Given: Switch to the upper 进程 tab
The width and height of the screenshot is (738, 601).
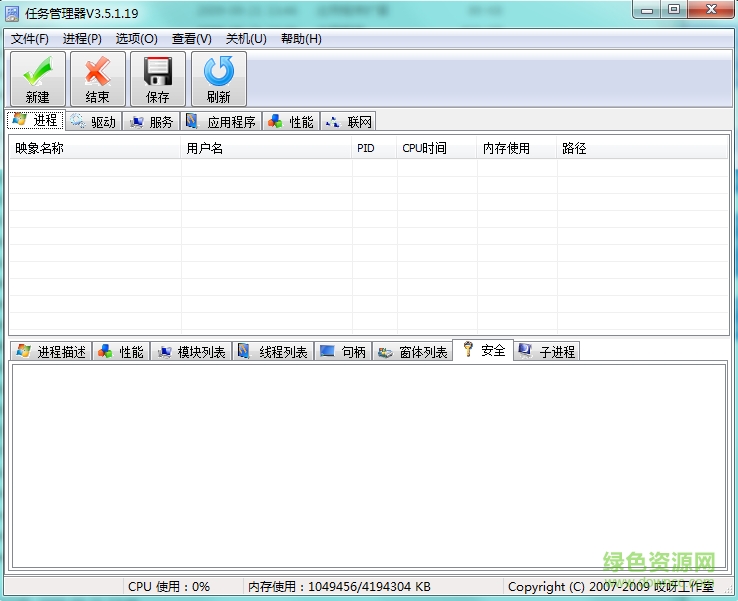Looking at the screenshot, I should [36, 120].
